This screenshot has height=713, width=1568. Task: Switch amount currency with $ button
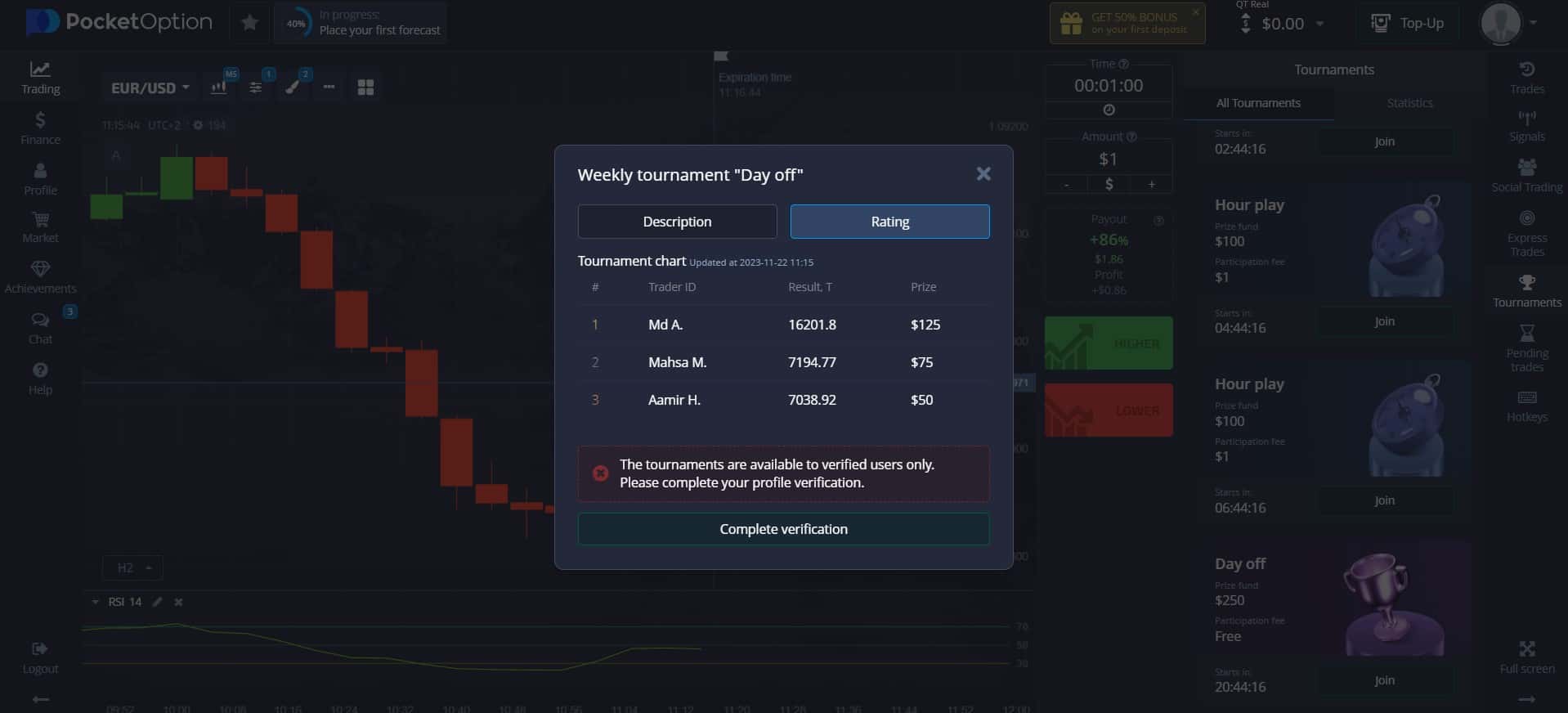click(1109, 184)
